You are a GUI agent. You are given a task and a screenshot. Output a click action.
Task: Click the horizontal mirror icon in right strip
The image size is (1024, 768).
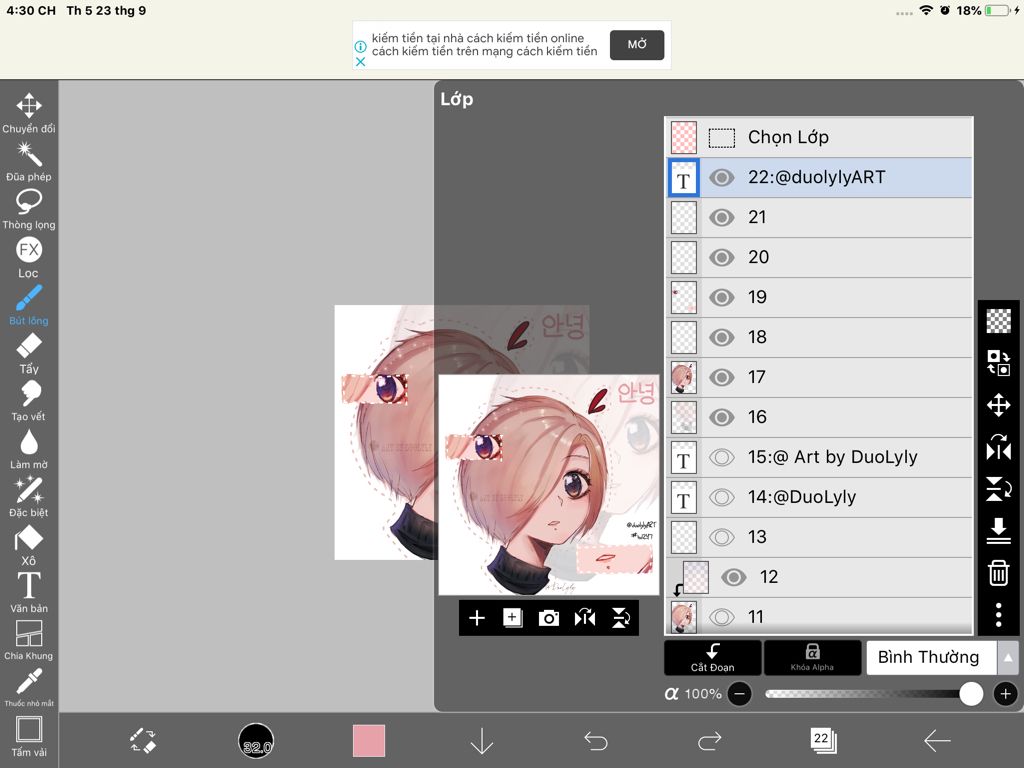tap(999, 448)
